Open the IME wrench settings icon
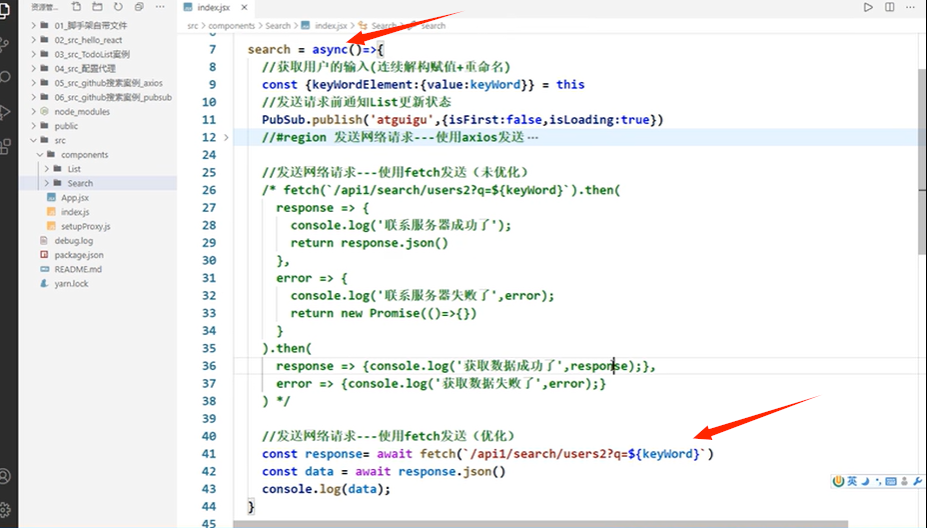Image resolution: width=927 pixels, height=528 pixels. coord(918,481)
